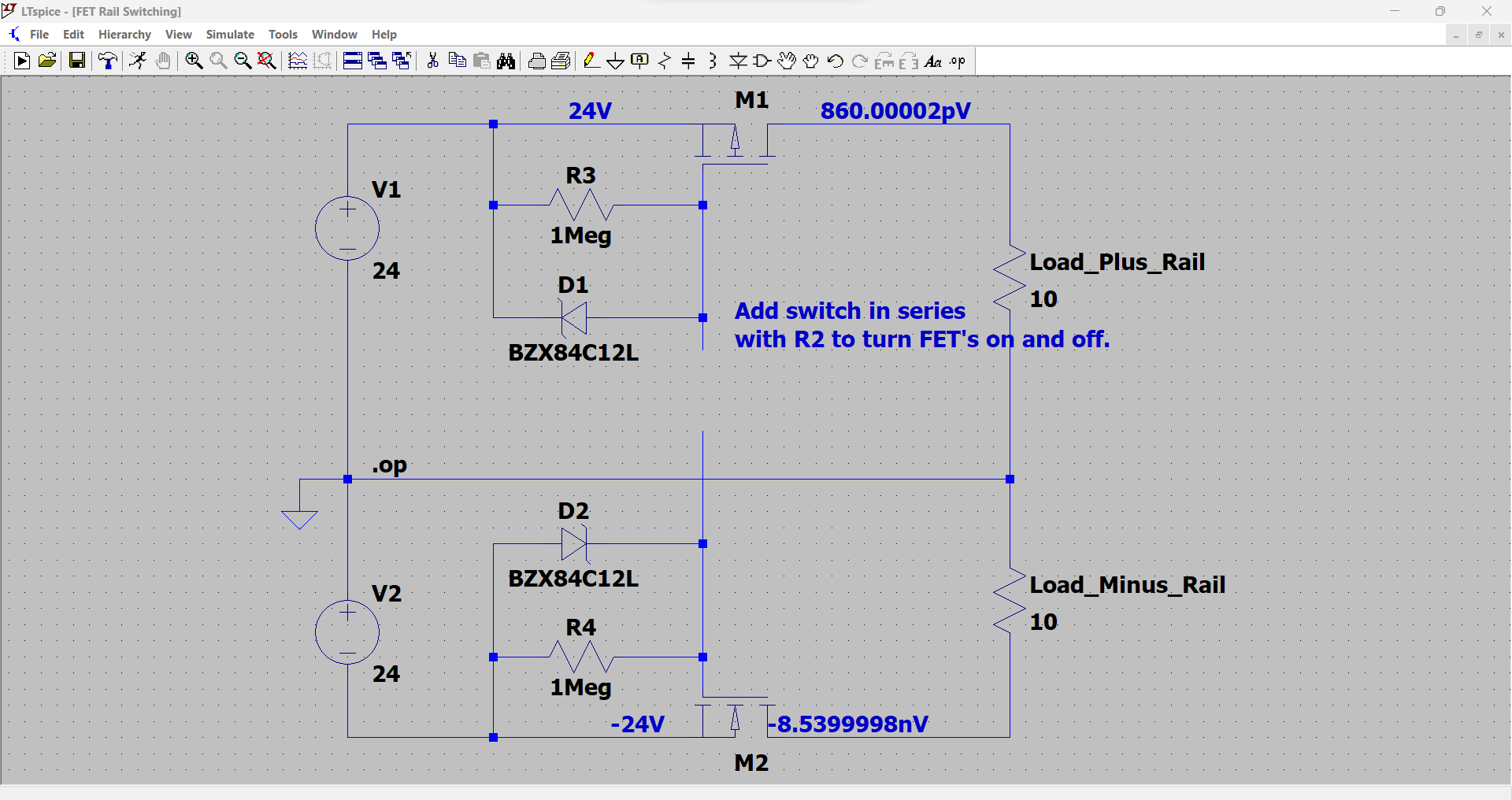Click the 860.00002pV voltage readout

(x=895, y=111)
